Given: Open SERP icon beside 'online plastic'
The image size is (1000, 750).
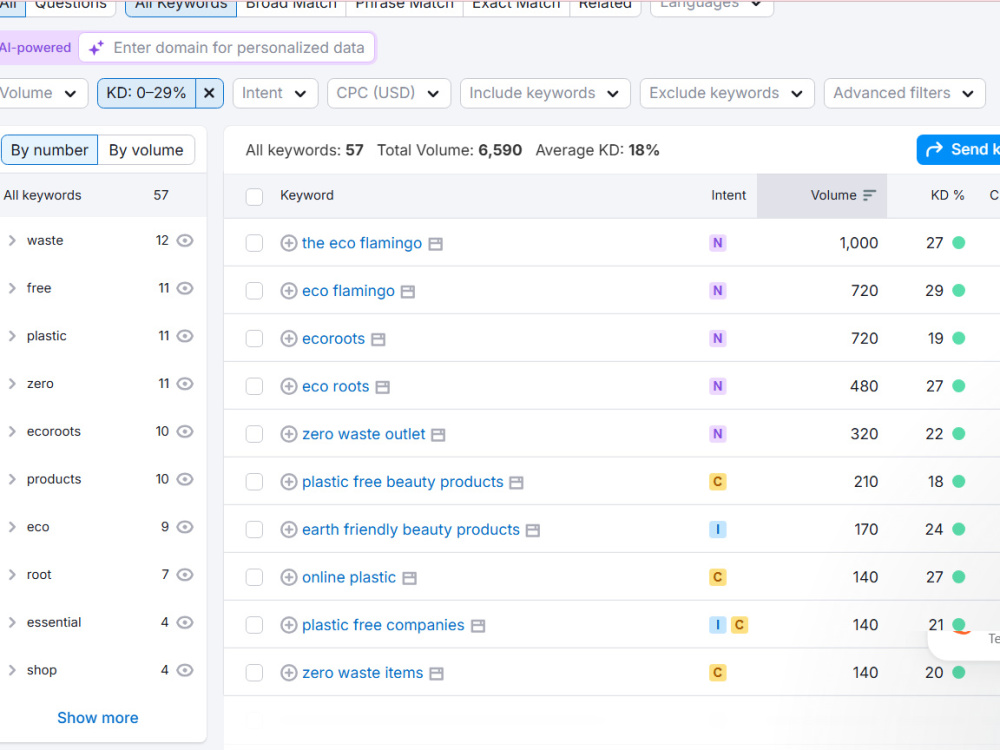Looking at the screenshot, I should click(409, 578).
